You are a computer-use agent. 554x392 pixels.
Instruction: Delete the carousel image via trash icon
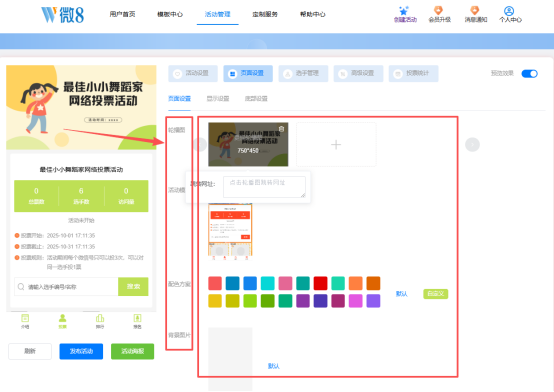pos(281,129)
